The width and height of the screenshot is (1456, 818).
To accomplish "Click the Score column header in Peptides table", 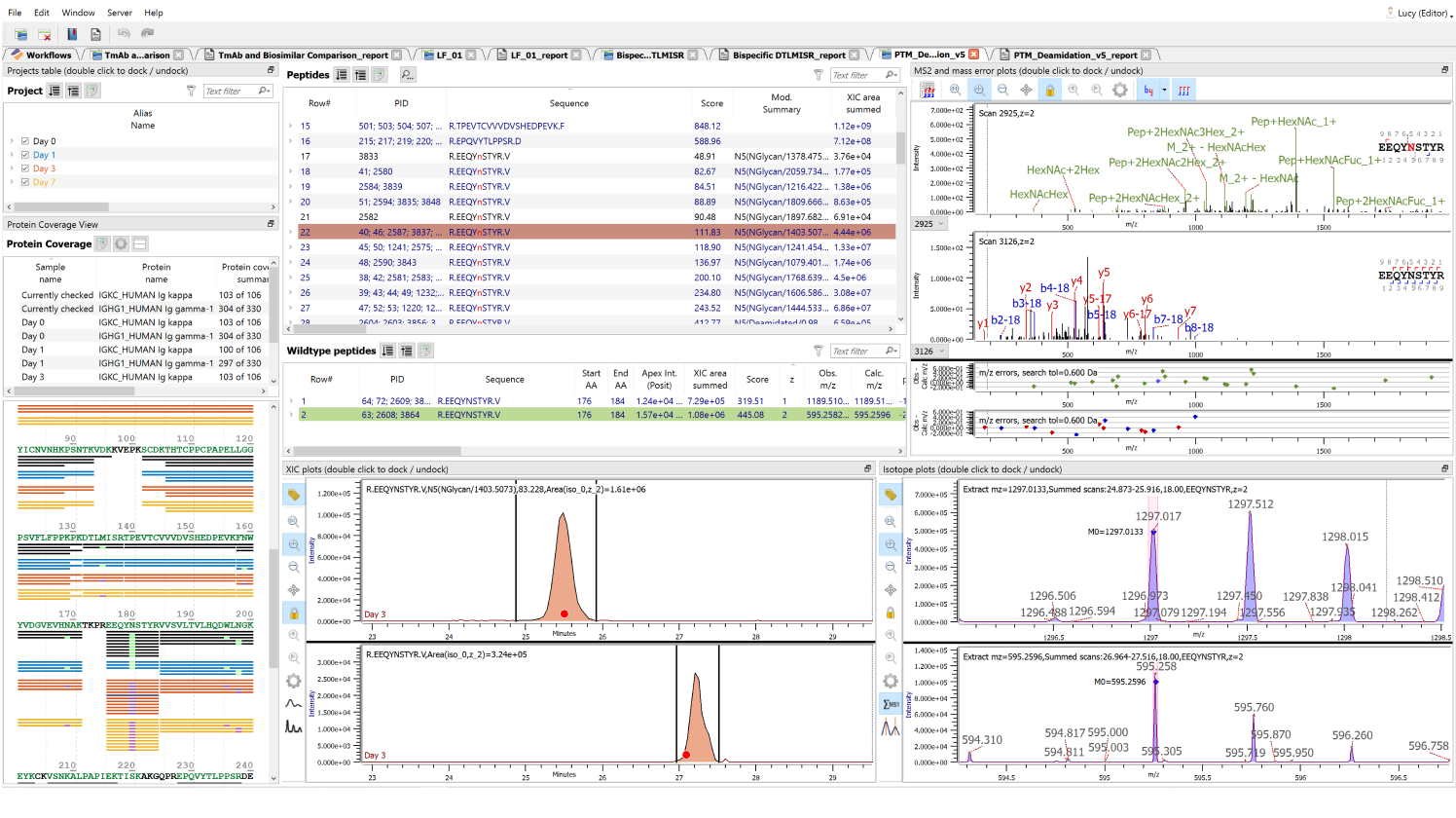I will point(711,103).
